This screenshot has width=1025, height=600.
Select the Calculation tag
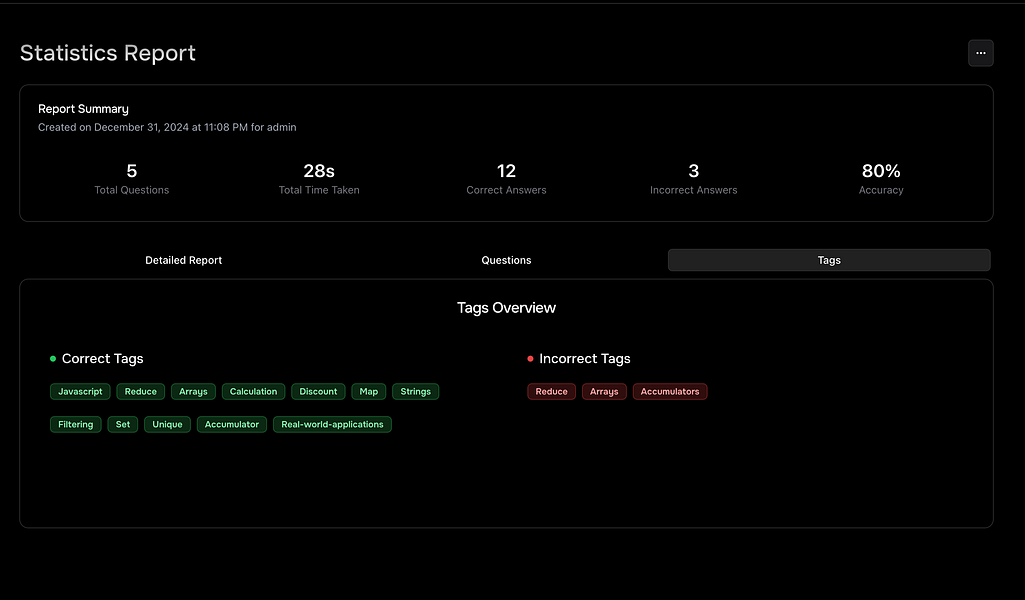(x=254, y=392)
